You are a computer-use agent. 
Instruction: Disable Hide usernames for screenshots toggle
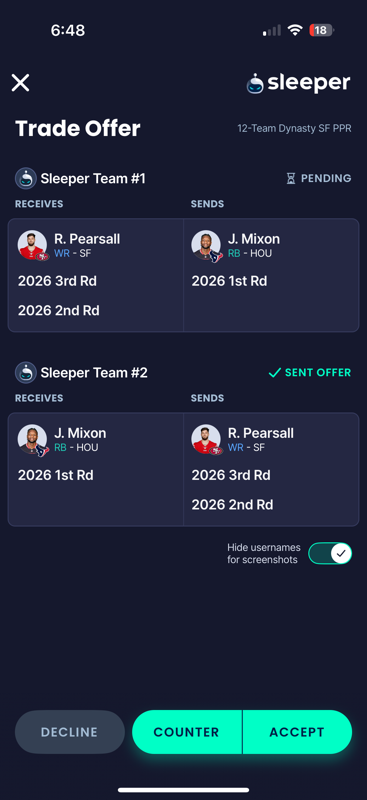point(330,553)
